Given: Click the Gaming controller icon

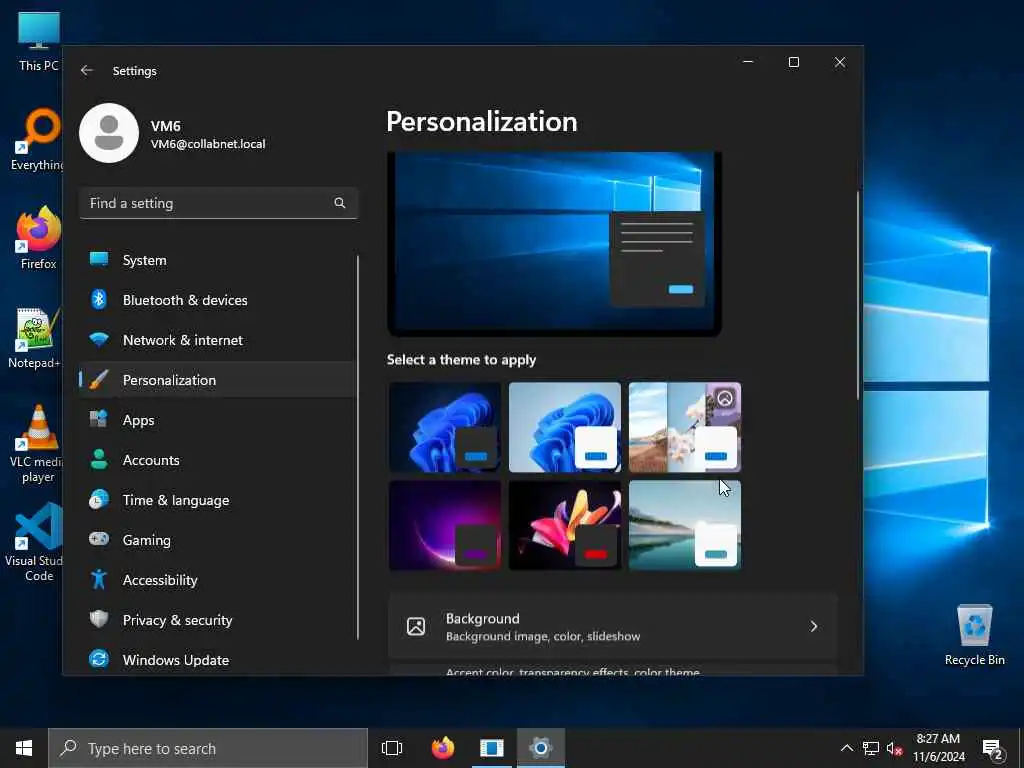Looking at the screenshot, I should [99, 539].
